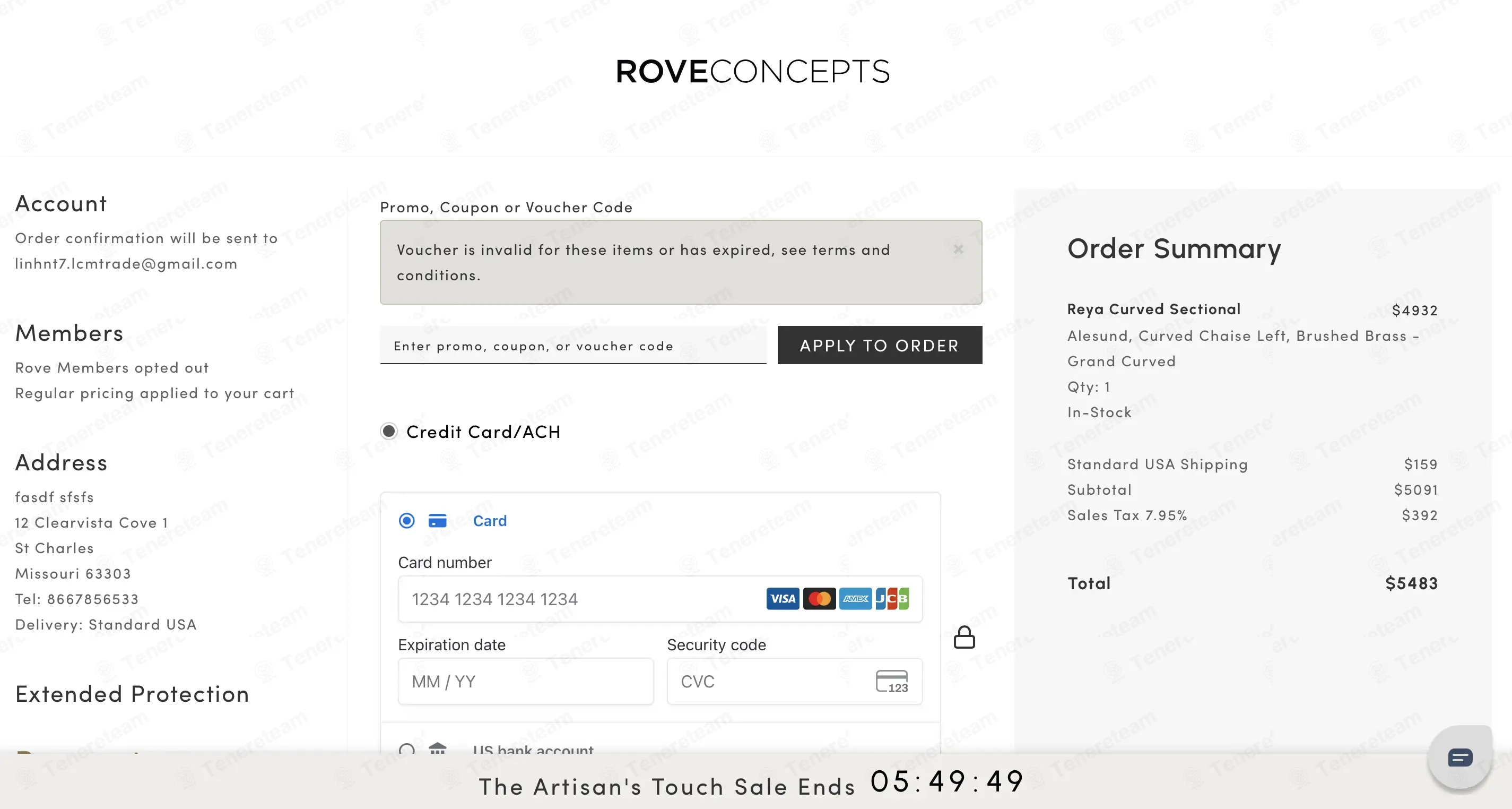Image resolution: width=1512 pixels, height=809 pixels.
Task: Click the Expiration date MM / YY field
Action: [526, 682]
